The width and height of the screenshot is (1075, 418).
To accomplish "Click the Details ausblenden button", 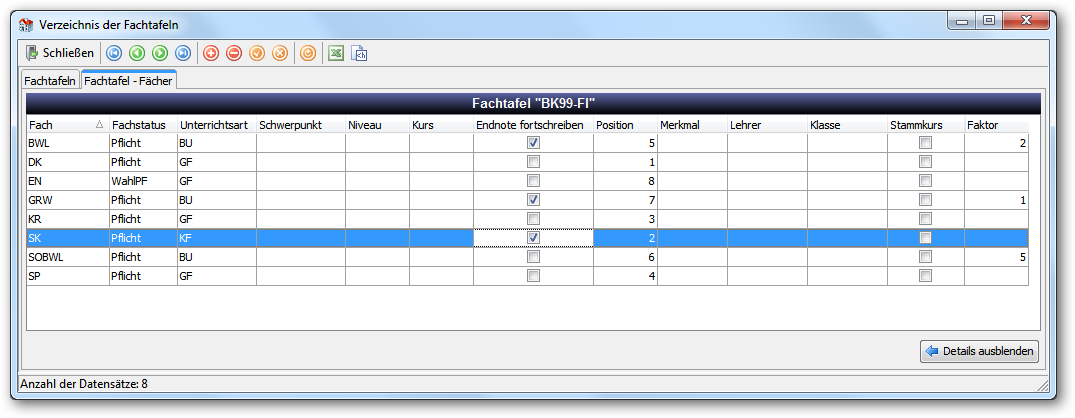I will point(979,352).
